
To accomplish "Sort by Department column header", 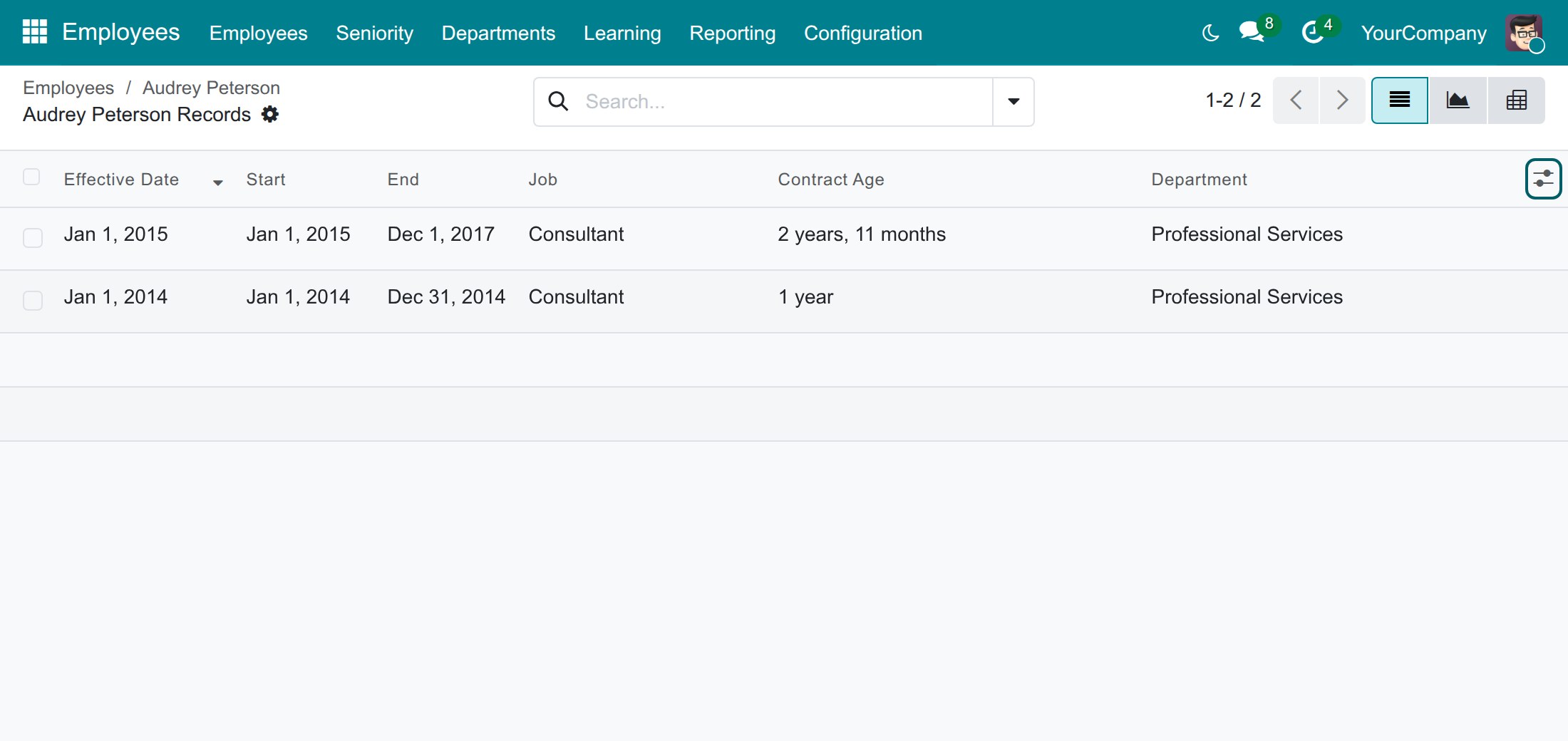I will tap(1200, 180).
